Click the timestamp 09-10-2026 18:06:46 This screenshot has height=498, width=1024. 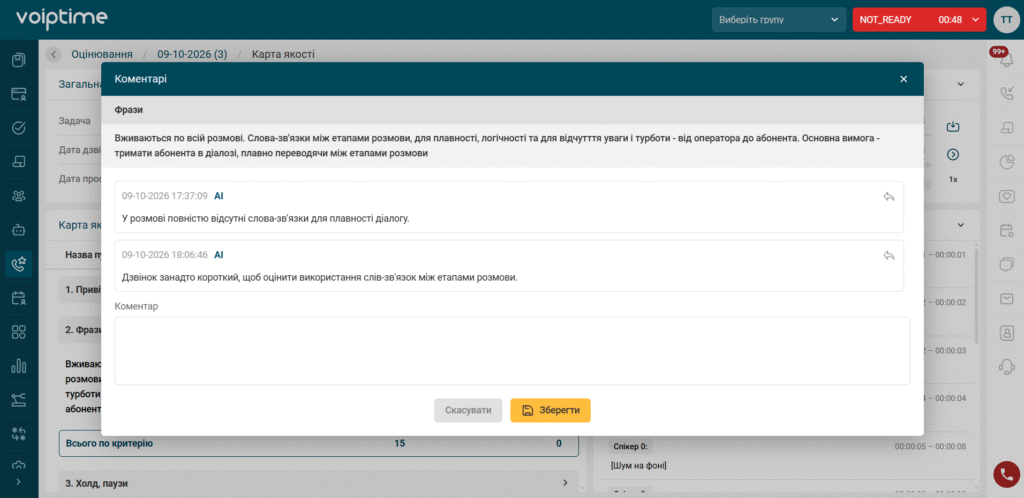pyautogui.click(x=165, y=255)
